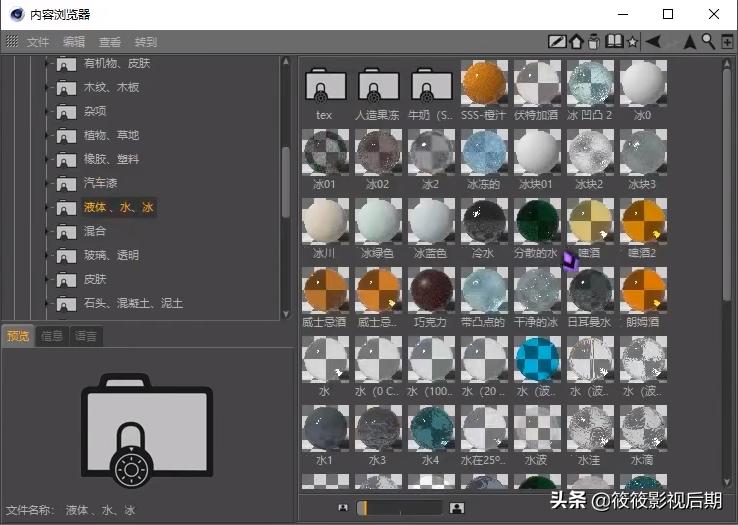This screenshot has width=738, height=525.
Task: Select the 水4 material thumbnail
Action: (432, 428)
